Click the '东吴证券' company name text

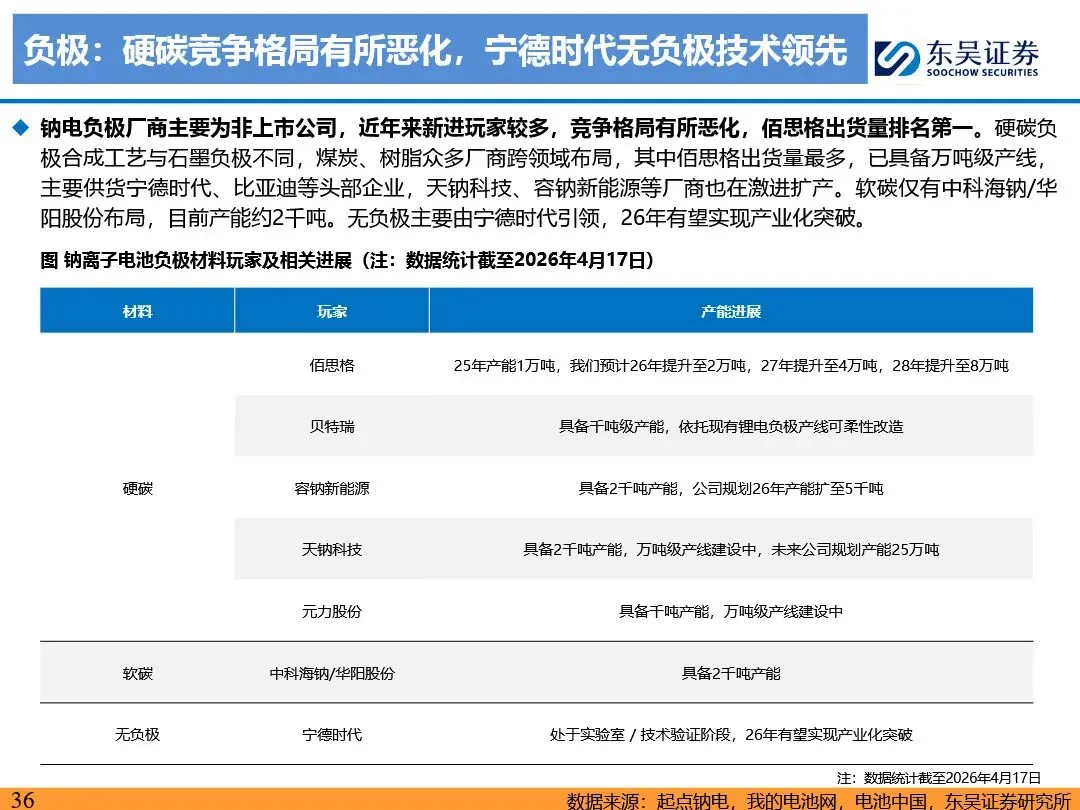click(982, 52)
